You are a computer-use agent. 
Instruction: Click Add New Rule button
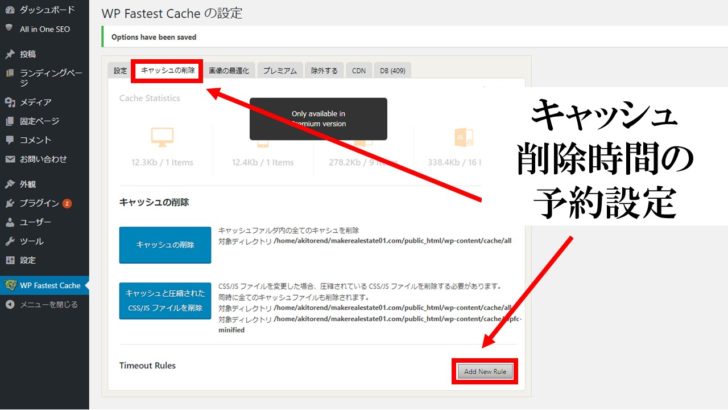pyautogui.click(x=484, y=371)
